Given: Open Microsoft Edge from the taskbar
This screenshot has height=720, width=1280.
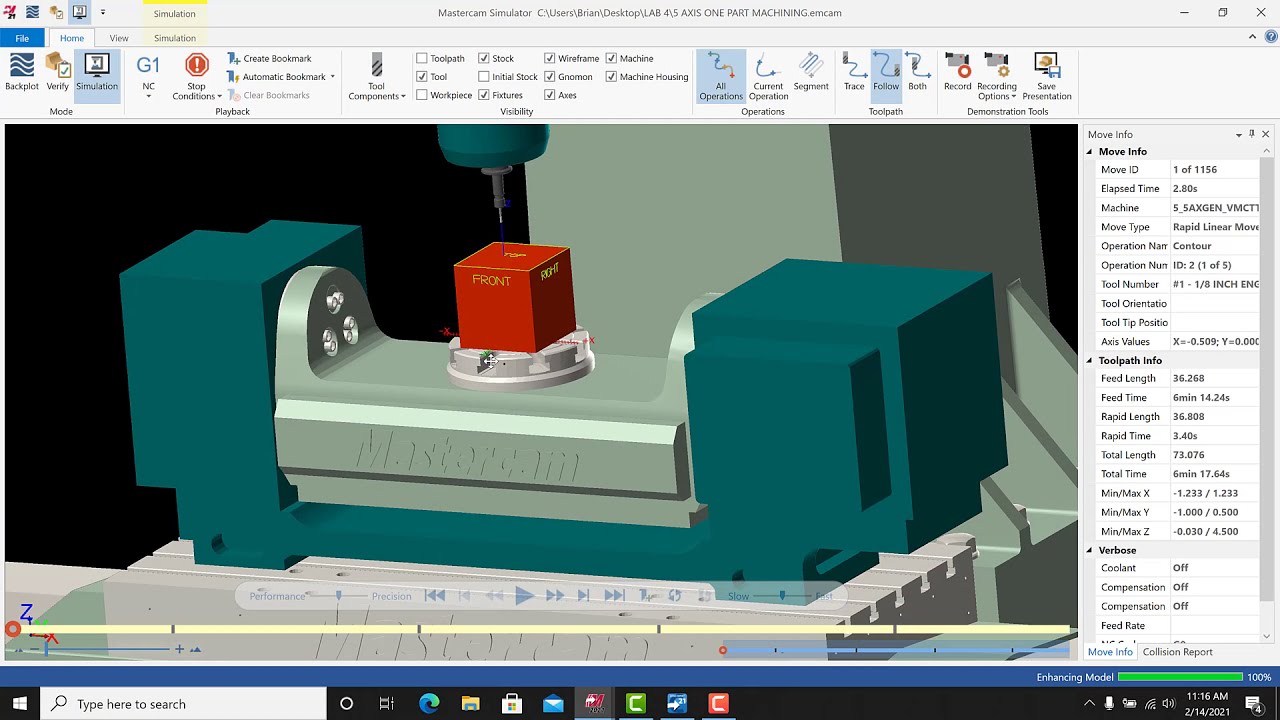Looking at the screenshot, I should pyautogui.click(x=429, y=704).
